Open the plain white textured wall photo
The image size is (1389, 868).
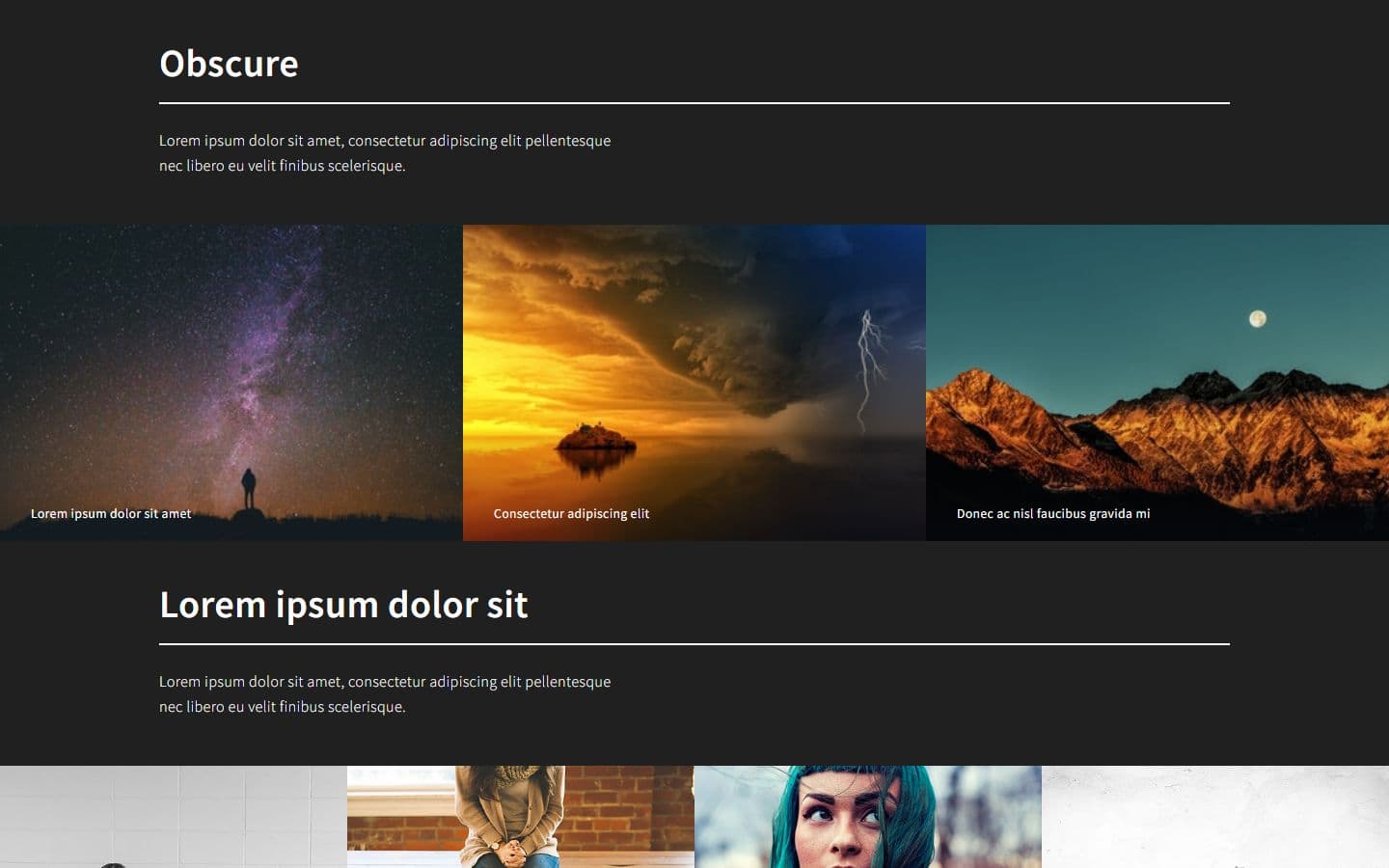point(1215,817)
